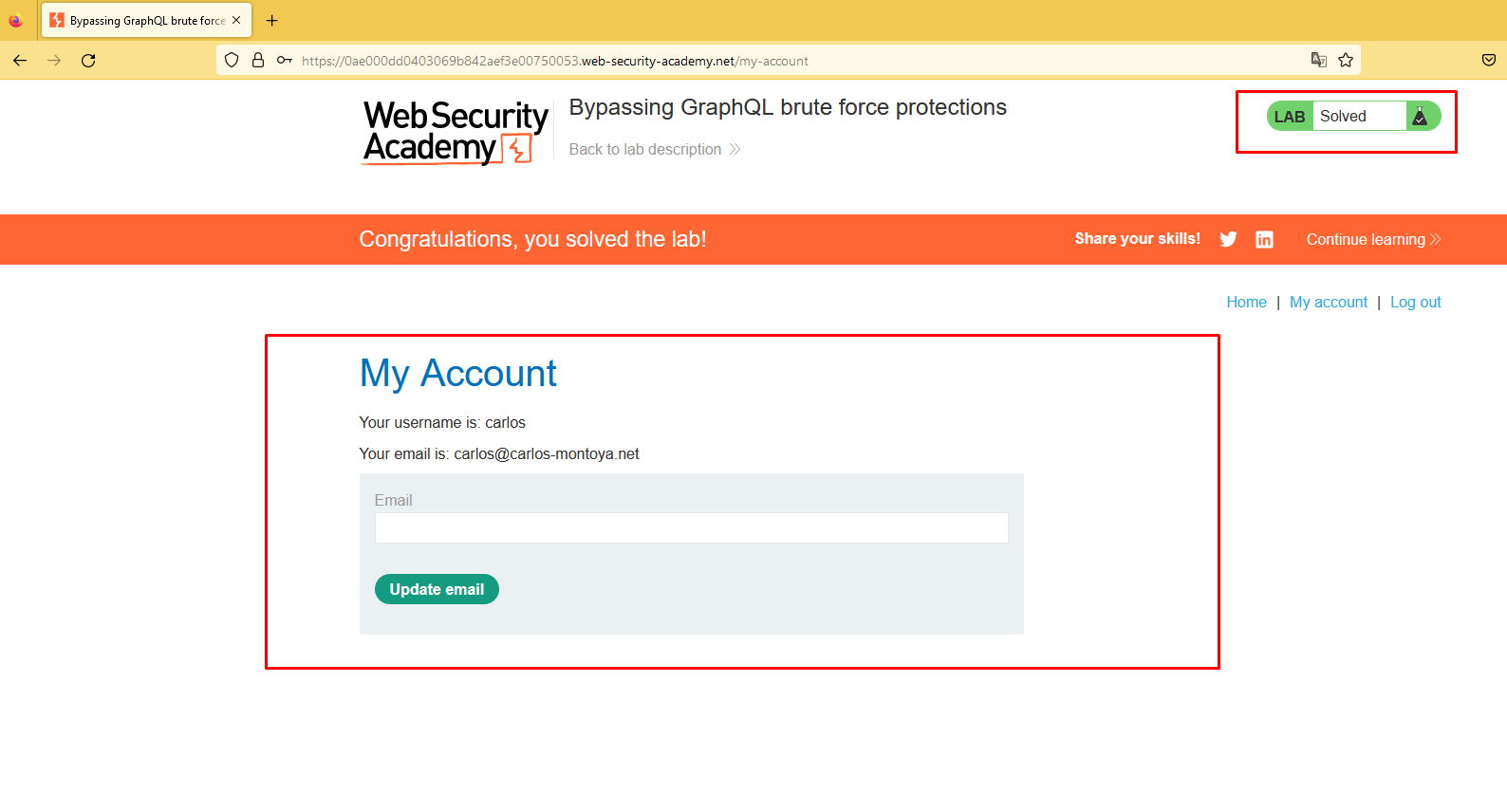This screenshot has width=1507, height=812.
Task: Click the Log out link
Action: 1415,302
